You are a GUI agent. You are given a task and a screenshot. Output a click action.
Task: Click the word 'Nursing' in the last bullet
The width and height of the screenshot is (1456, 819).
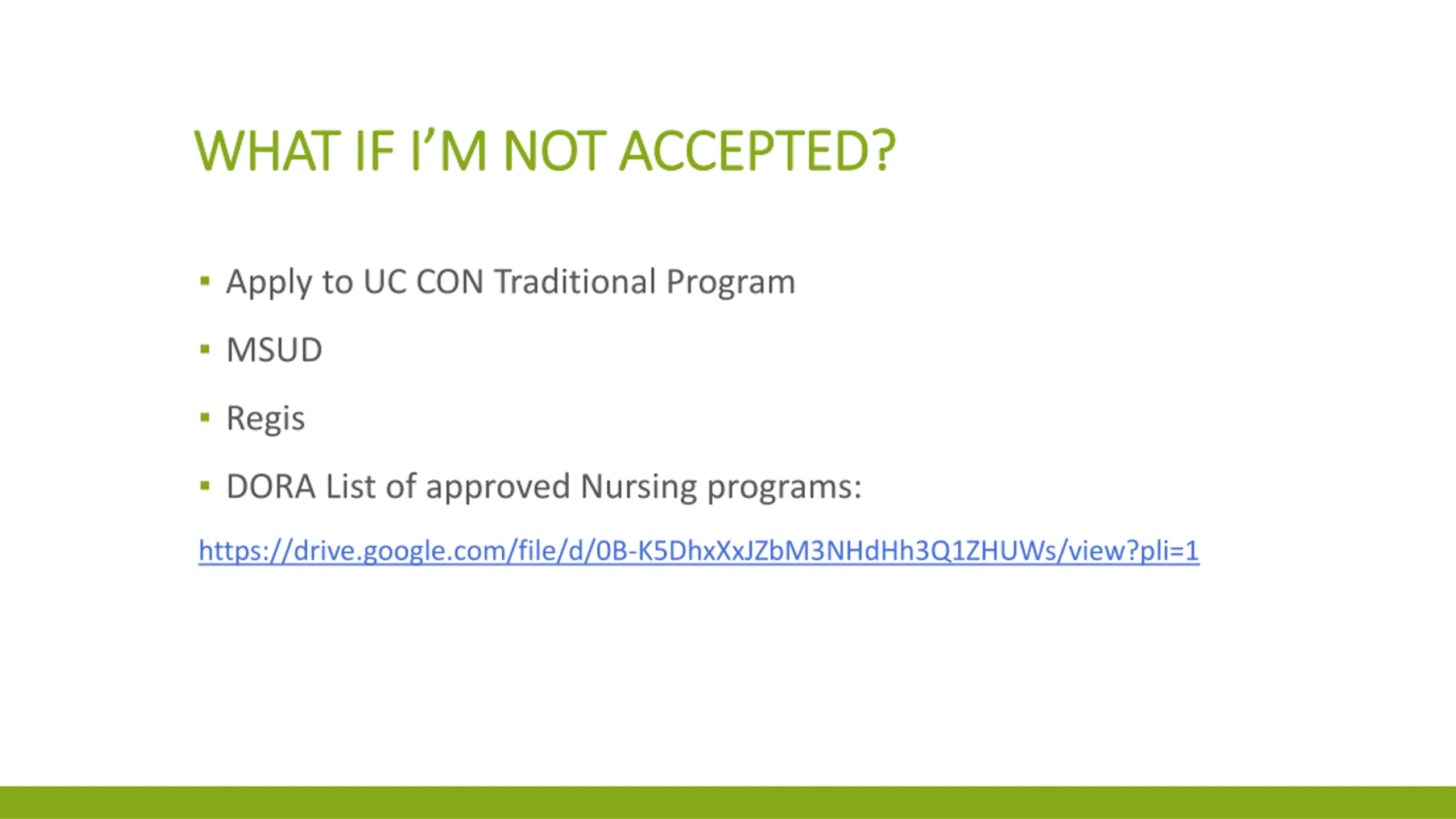638,487
